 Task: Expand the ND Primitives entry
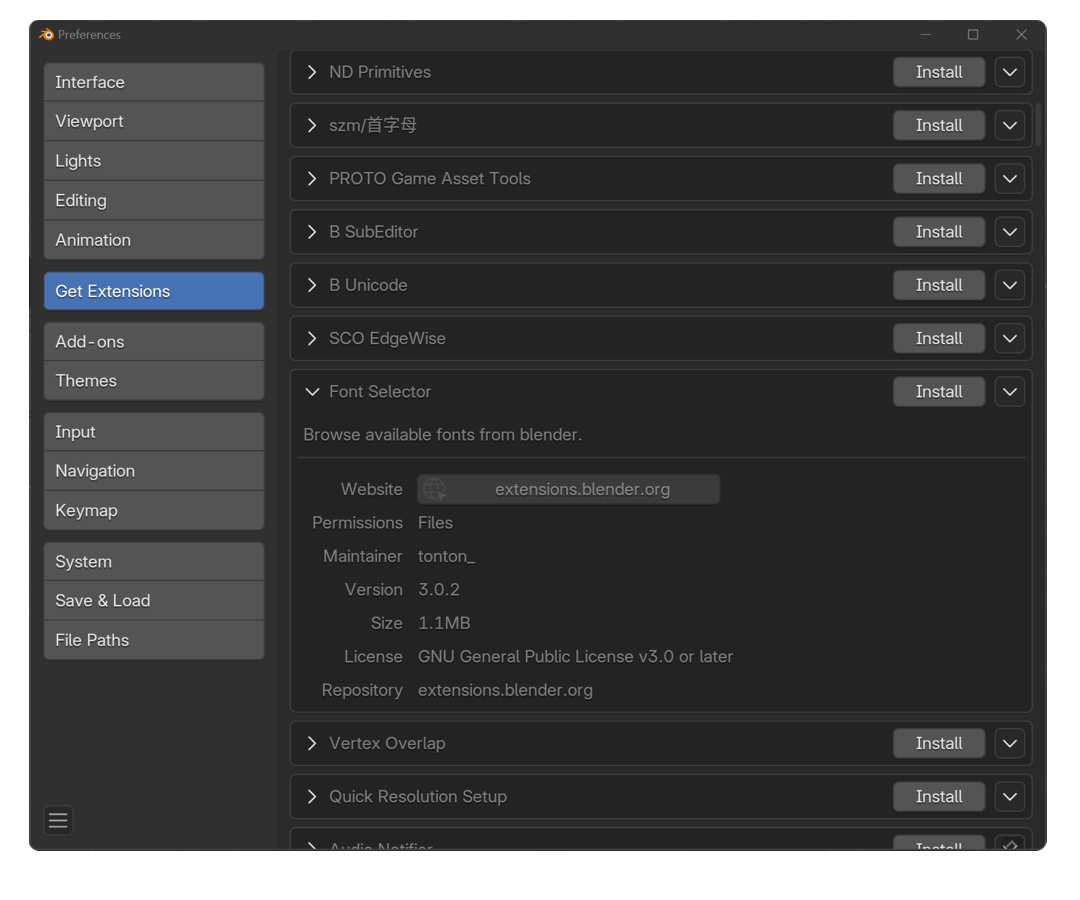coord(312,72)
